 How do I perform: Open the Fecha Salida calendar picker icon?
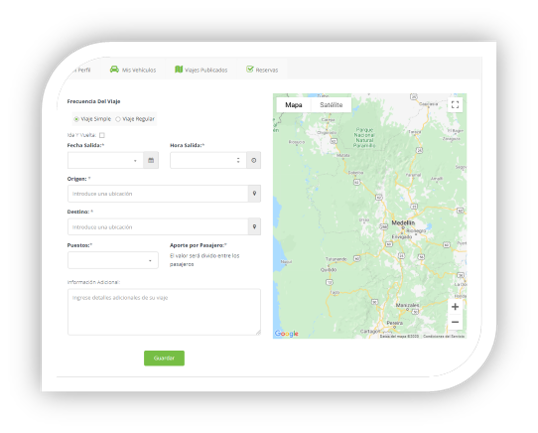[151, 160]
